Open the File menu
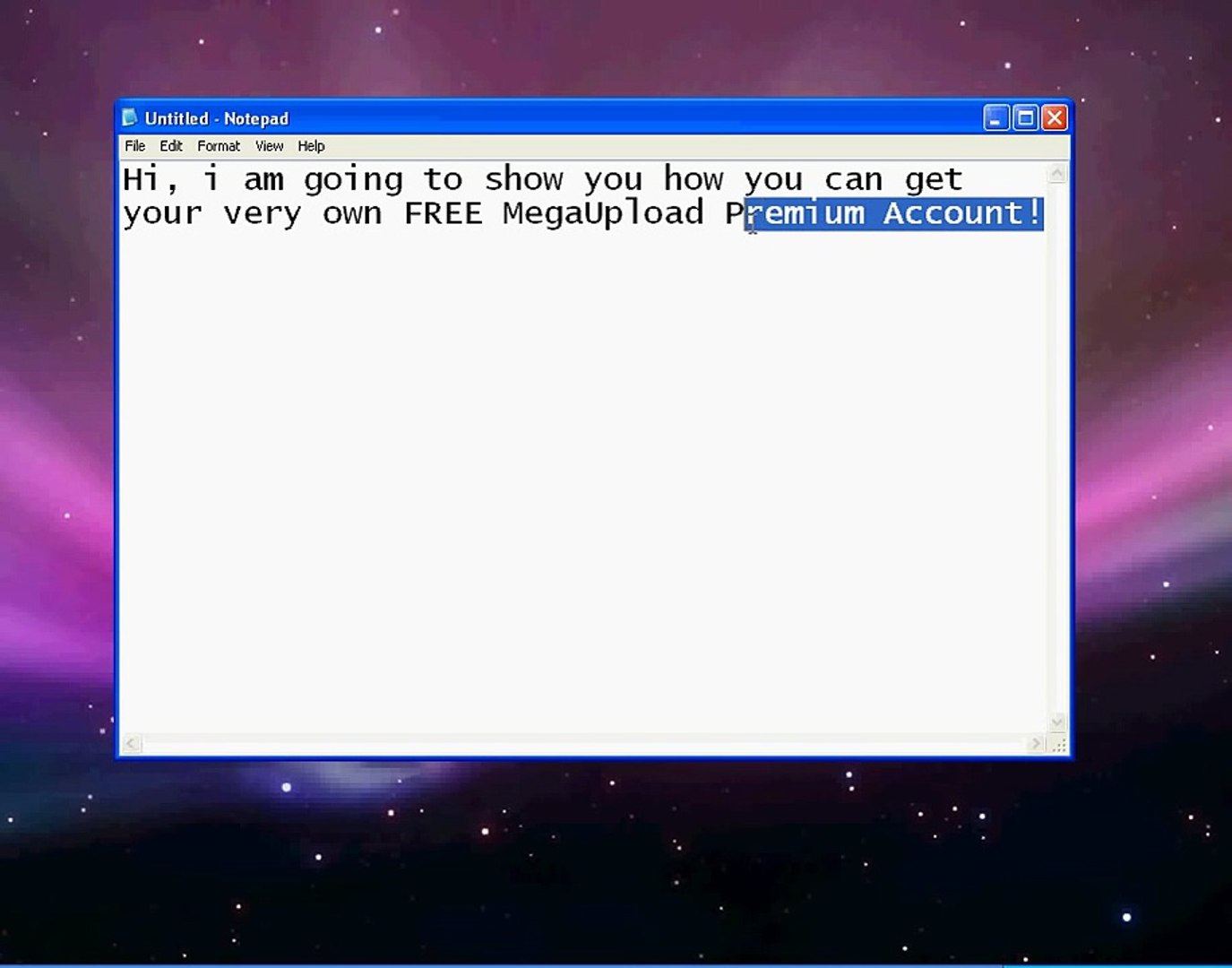Screen dimensions: 1232x968 click(134, 146)
